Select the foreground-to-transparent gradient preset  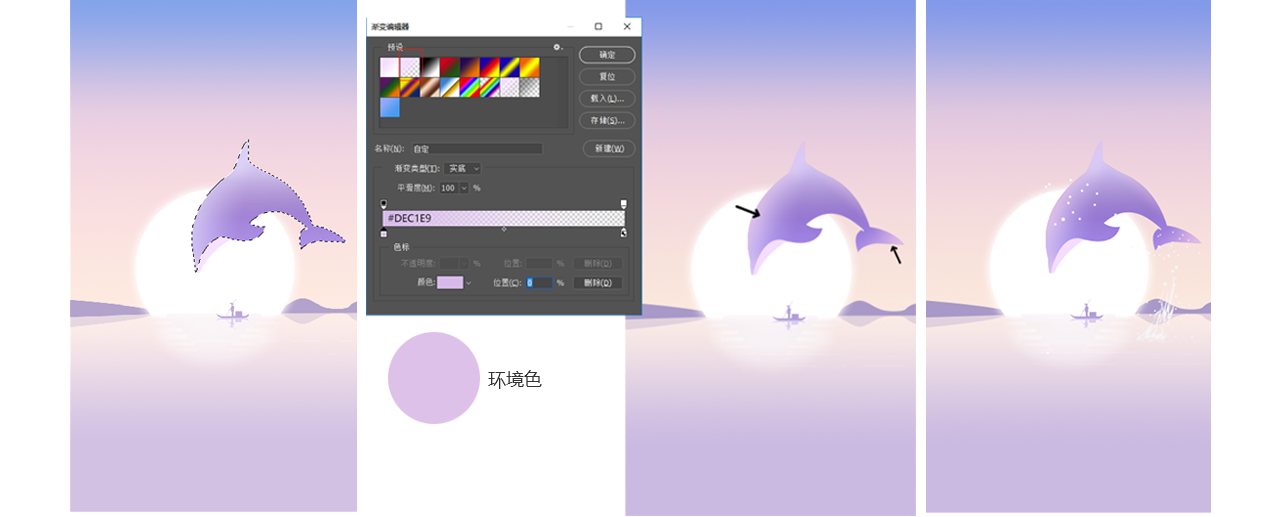[410, 67]
